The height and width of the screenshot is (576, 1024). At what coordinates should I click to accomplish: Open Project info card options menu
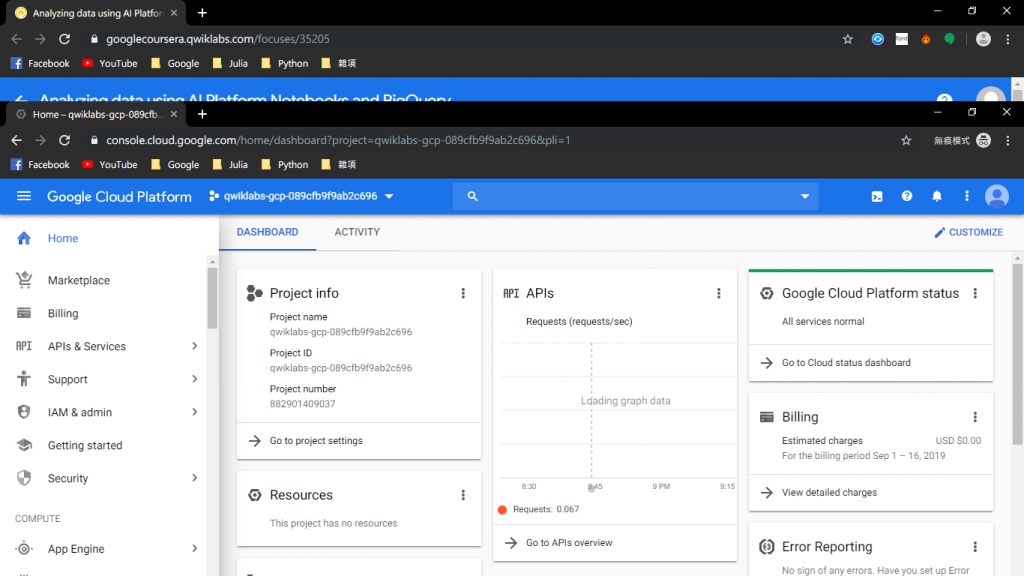tap(463, 293)
